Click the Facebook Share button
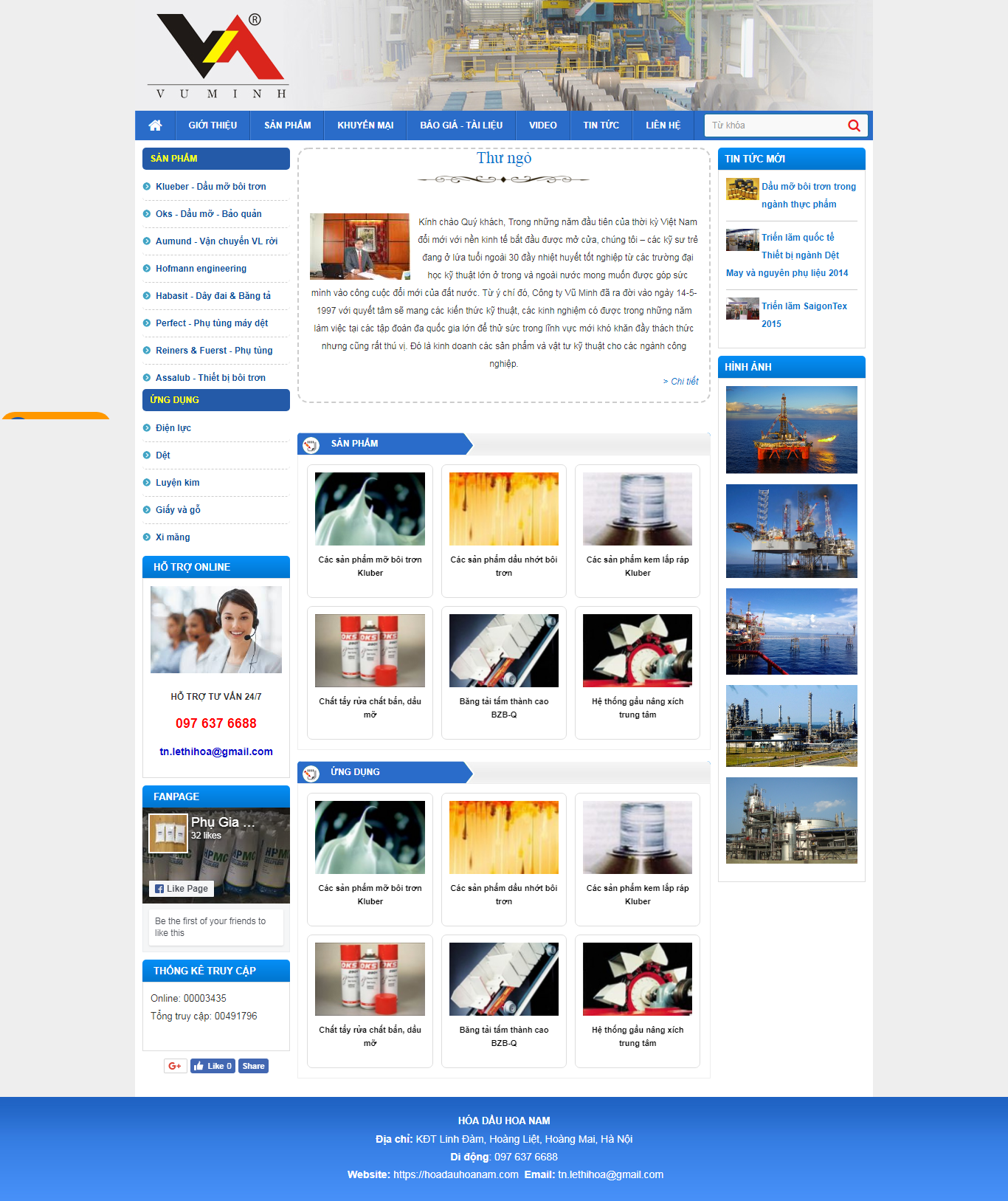The image size is (1008, 1201). 253,1066
